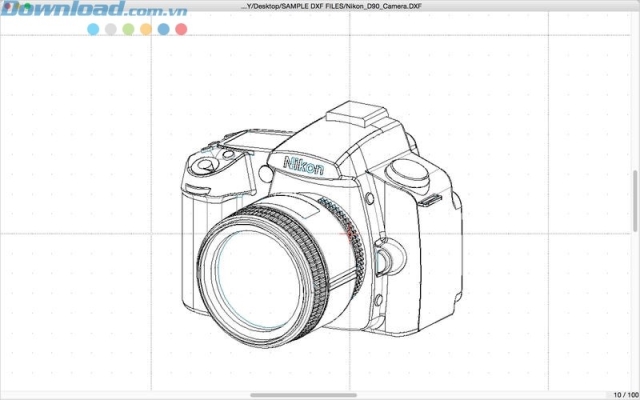The image size is (640, 400).
Task: Pick the dark blue dot under the watermark
Action: pyautogui.click(x=163, y=30)
